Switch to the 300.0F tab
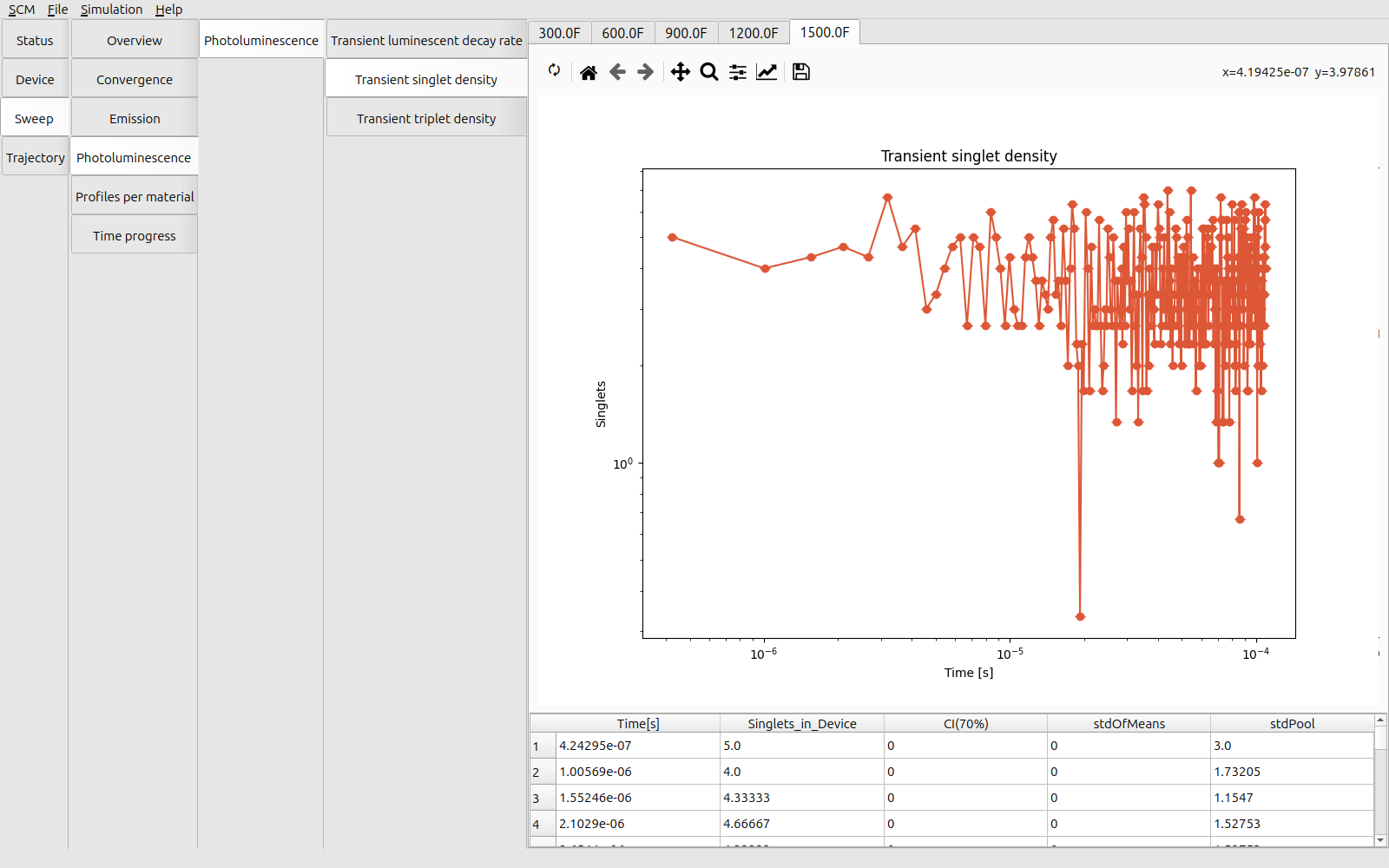 pos(559,33)
